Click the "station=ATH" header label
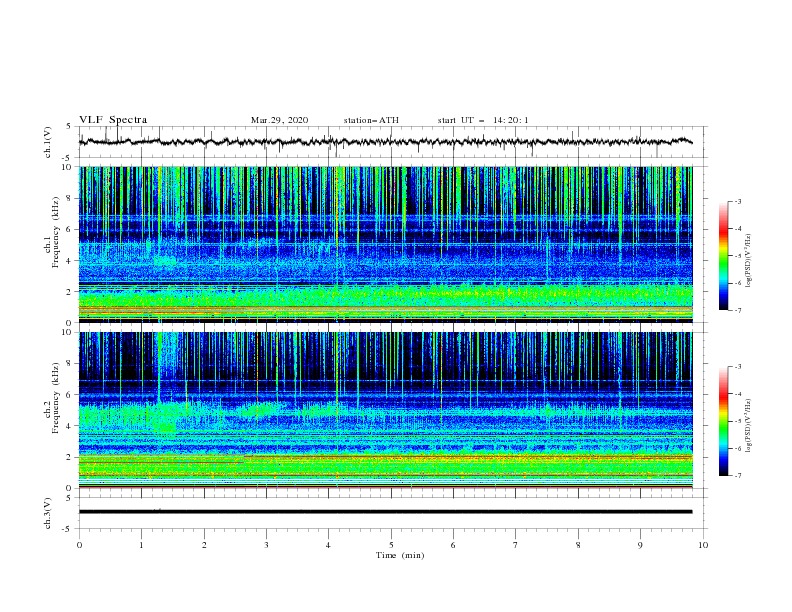This screenshot has height=612, width=792. [371, 120]
